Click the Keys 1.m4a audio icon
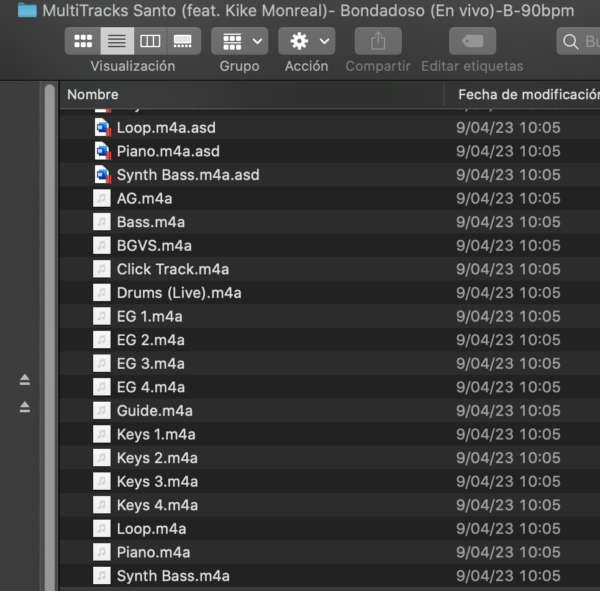 click(102, 434)
